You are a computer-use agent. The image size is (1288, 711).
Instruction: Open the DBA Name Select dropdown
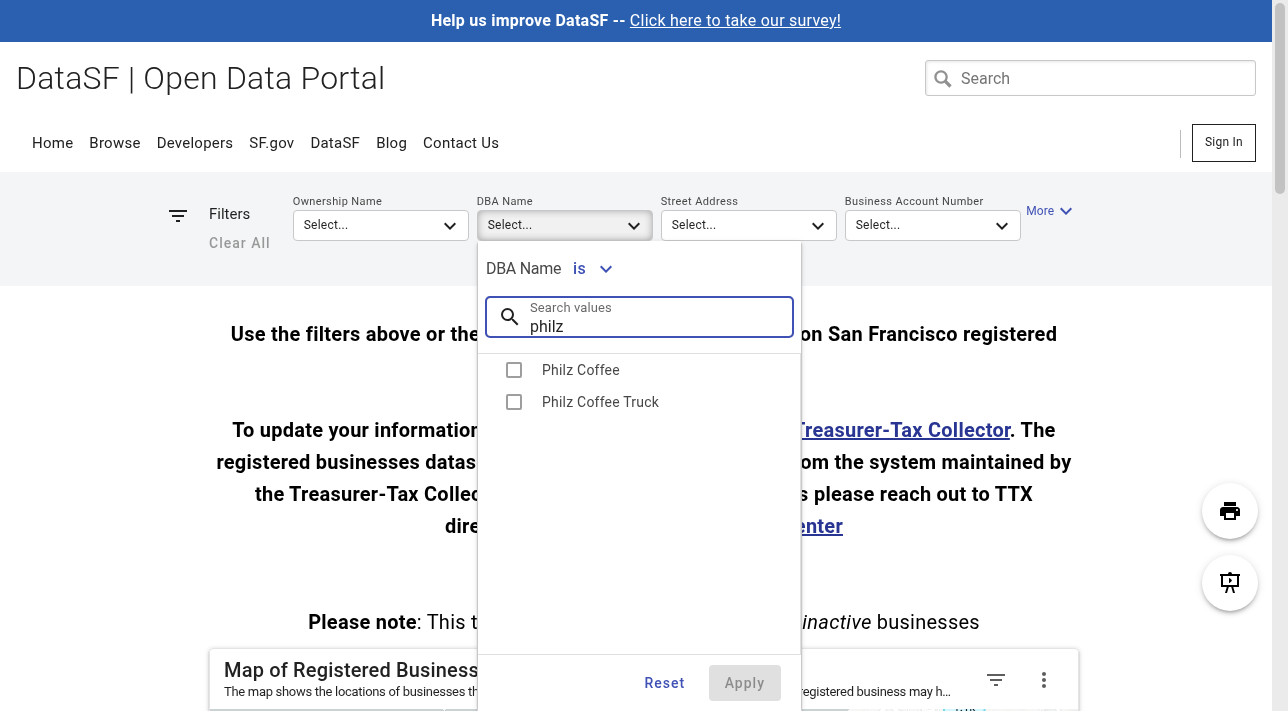click(x=564, y=225)
